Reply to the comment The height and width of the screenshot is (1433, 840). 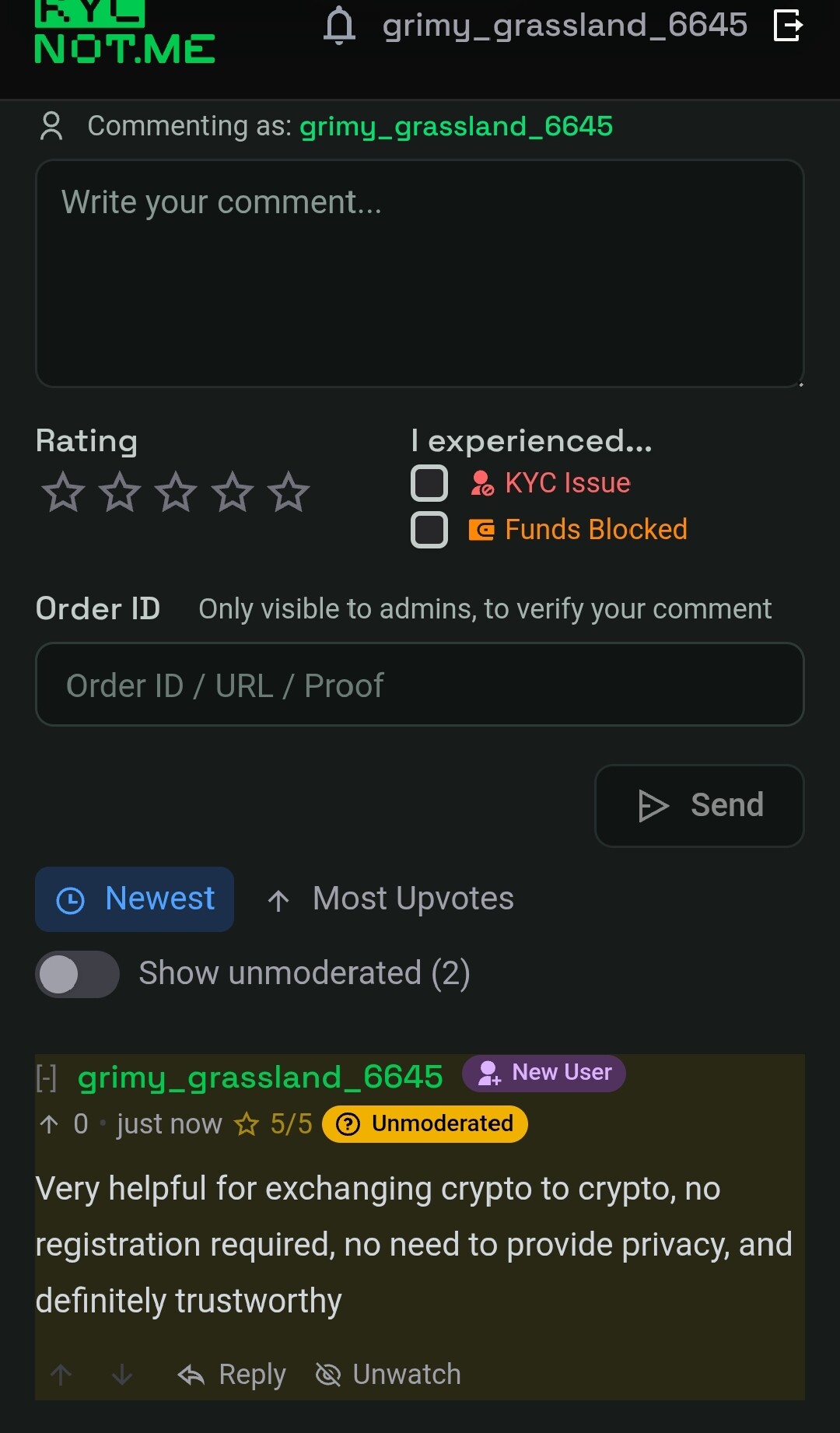[232, 1375]
